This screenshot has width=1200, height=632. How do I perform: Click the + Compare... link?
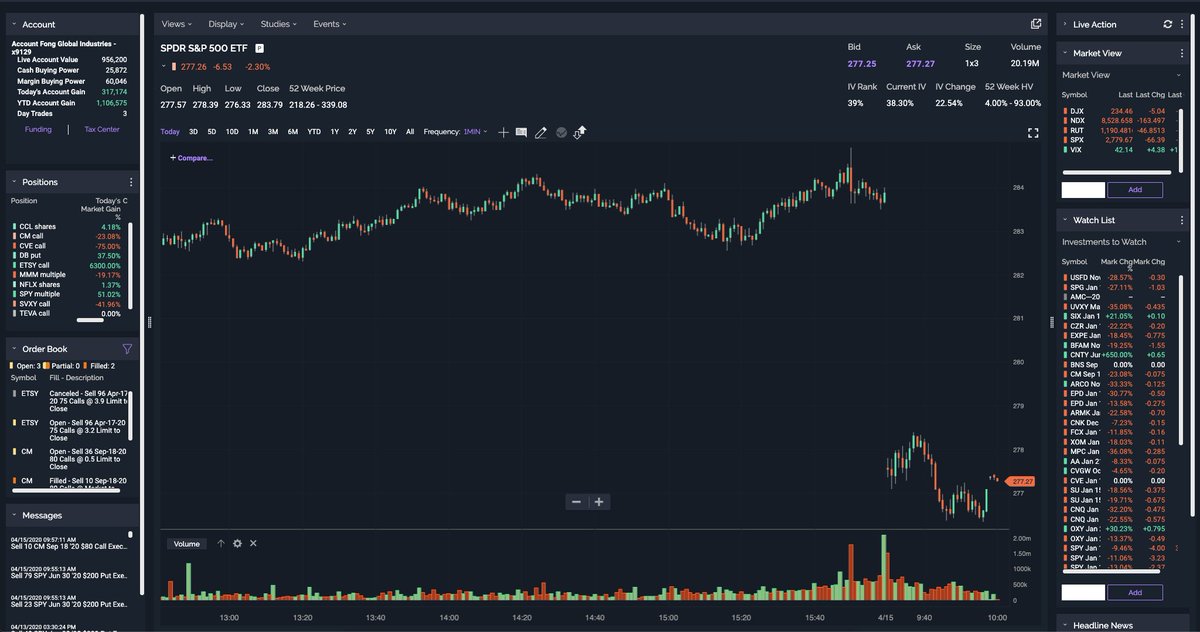click(191, 157)
